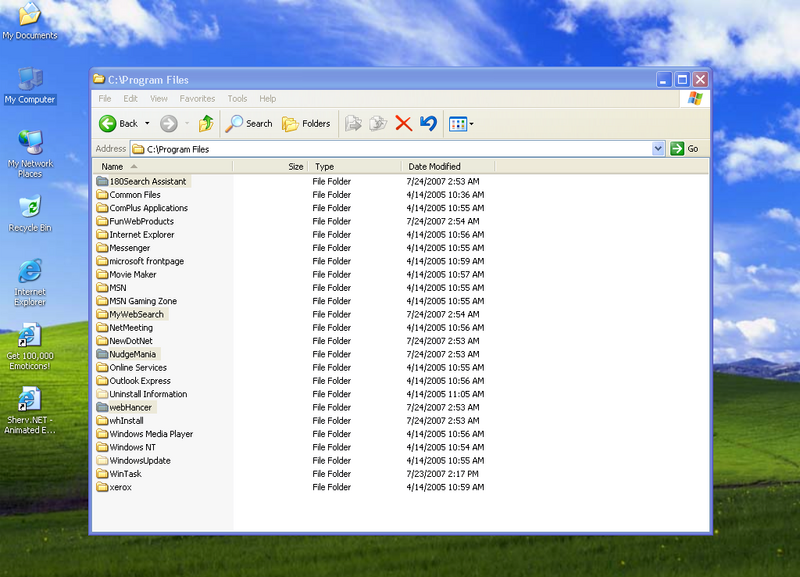The height and width of the screenshot is (577, 800).
Task: Click the whInstall folder name
Action: pos(126,420)
